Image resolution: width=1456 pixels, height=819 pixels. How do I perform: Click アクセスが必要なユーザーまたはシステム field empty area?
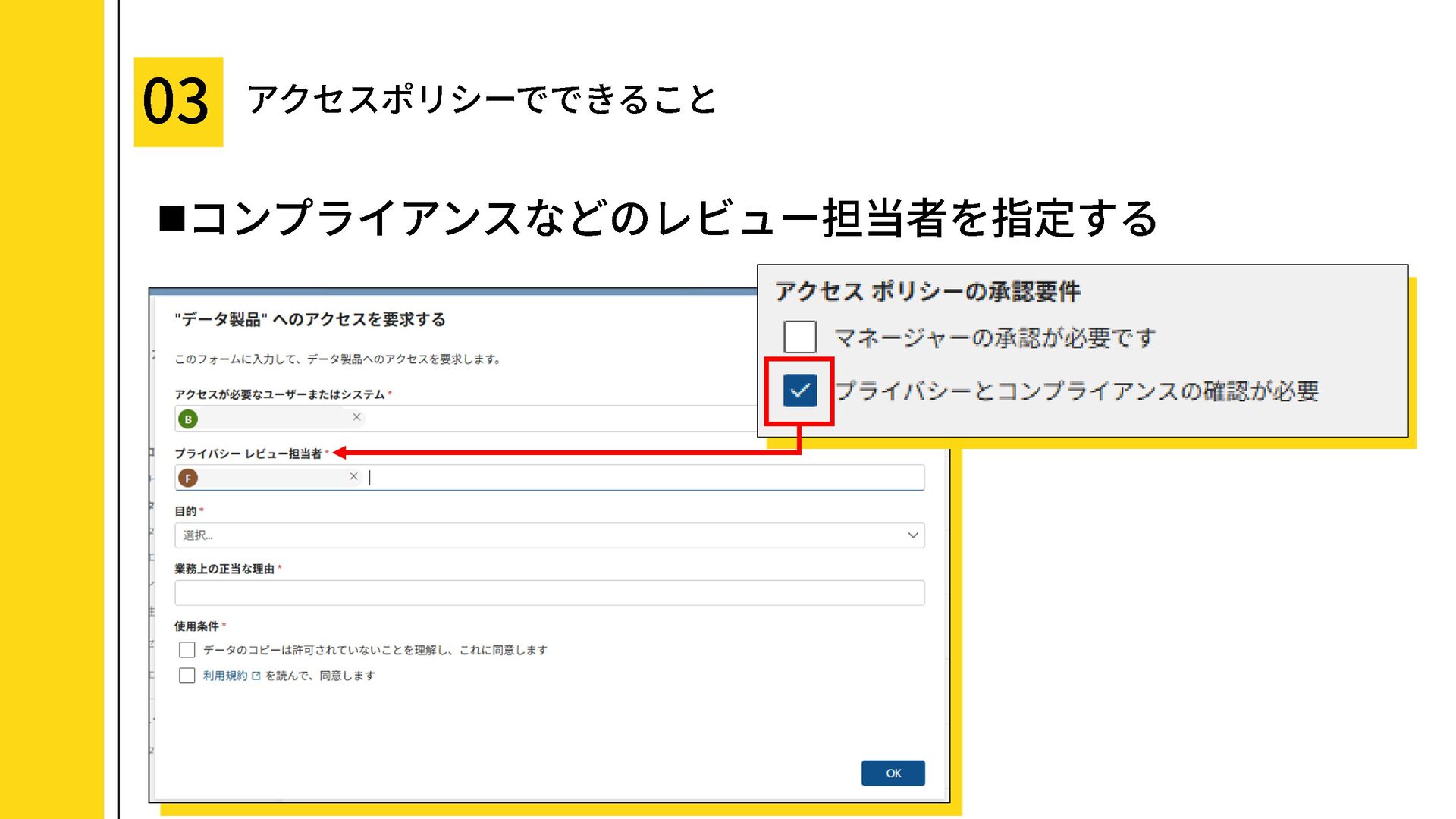pos(561,419)
